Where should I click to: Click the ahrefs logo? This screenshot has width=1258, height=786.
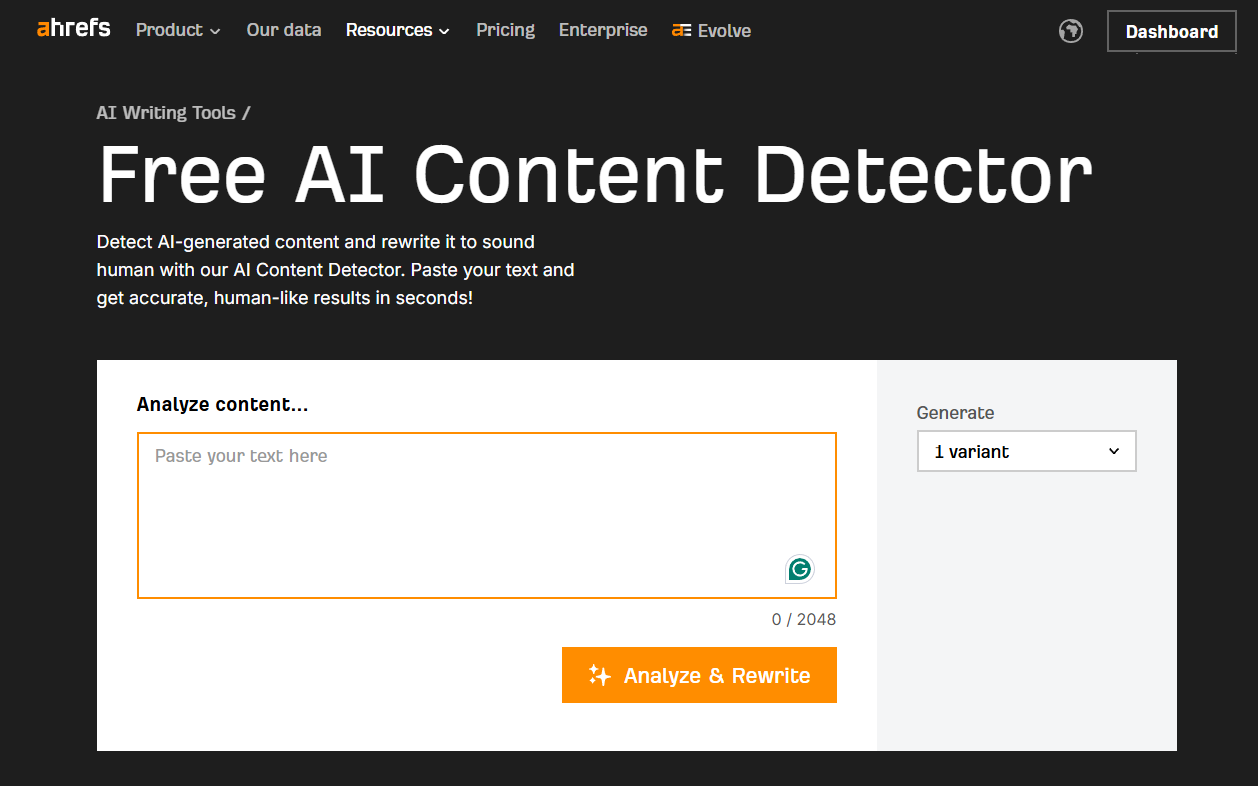(x=72, y=29)
